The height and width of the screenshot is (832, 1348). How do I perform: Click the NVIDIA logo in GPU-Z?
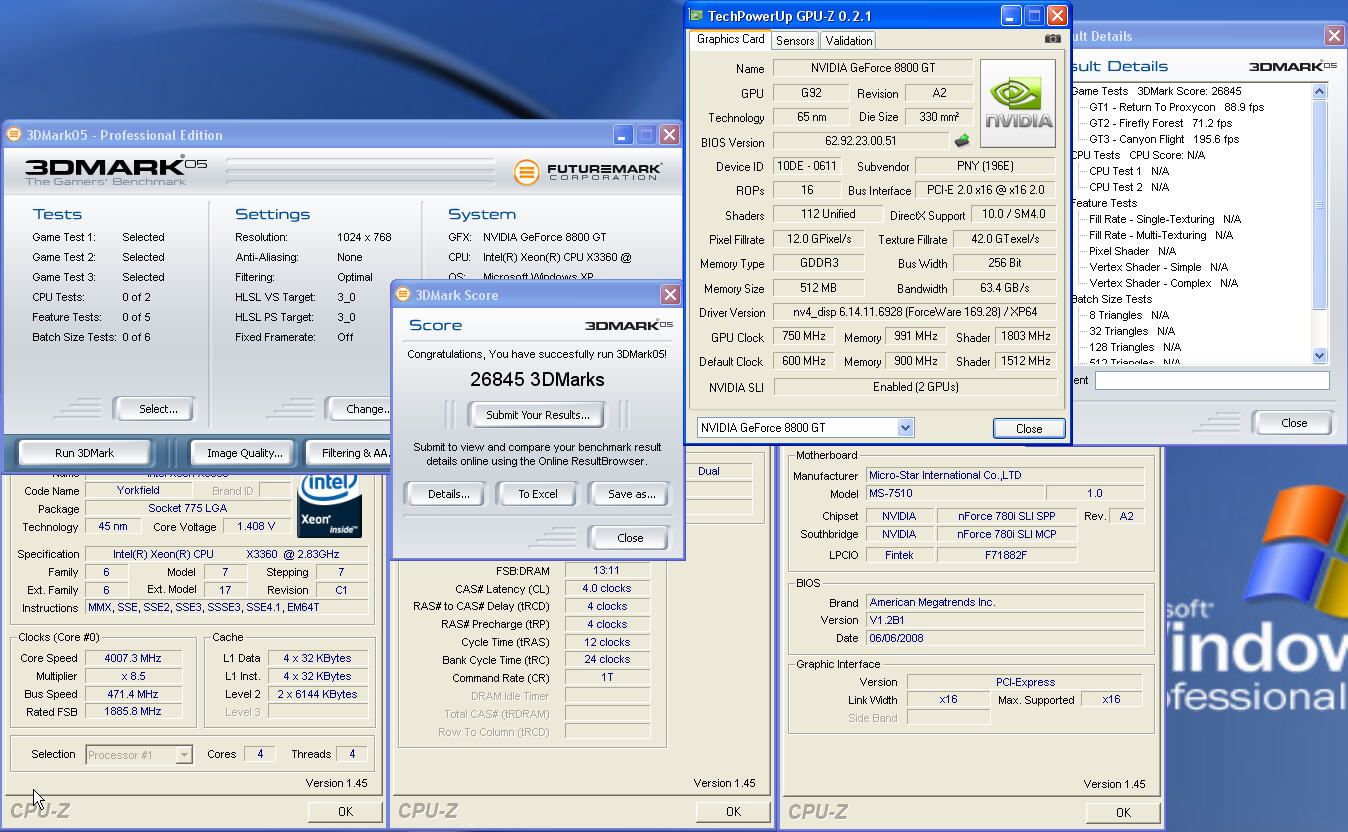click(x=1019, y=104)
